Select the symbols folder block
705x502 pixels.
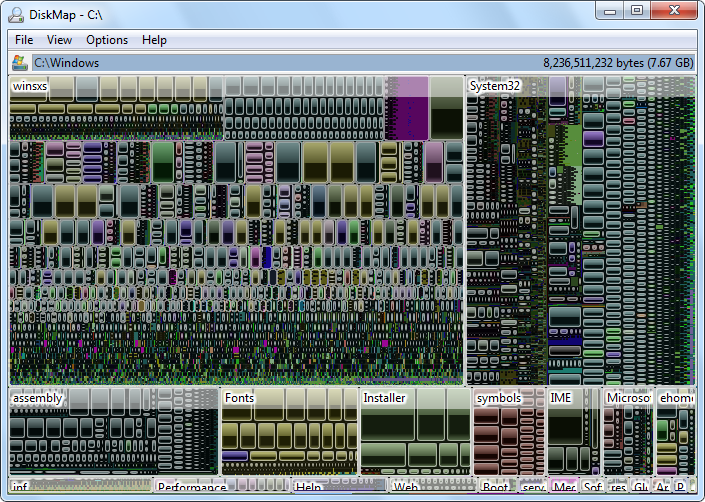(509, 431)
